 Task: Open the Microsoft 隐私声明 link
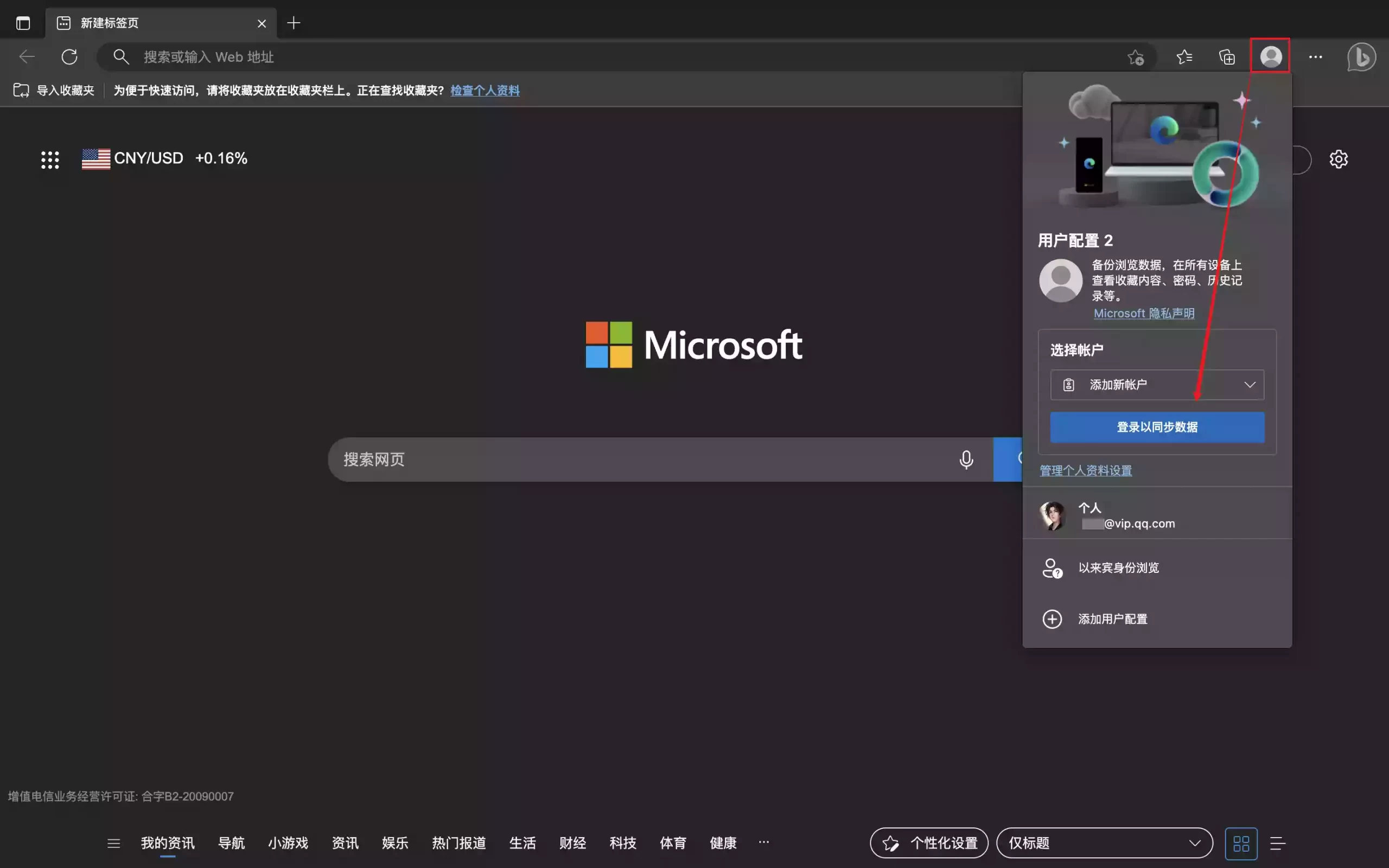1144,314
